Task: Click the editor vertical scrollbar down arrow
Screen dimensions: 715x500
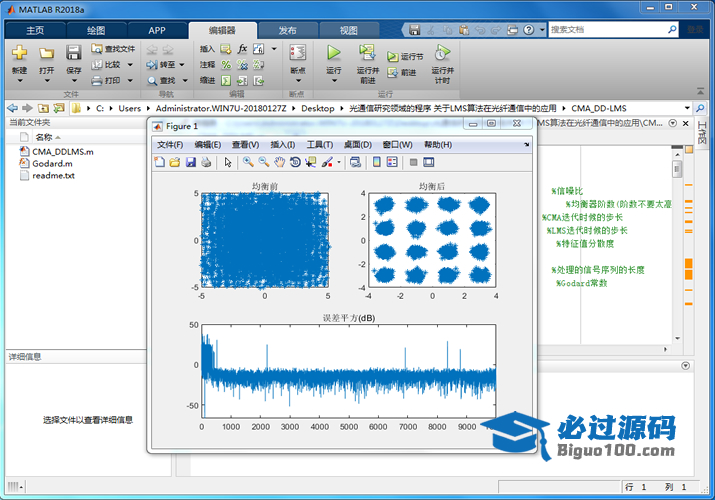Action: pos(678,338)
